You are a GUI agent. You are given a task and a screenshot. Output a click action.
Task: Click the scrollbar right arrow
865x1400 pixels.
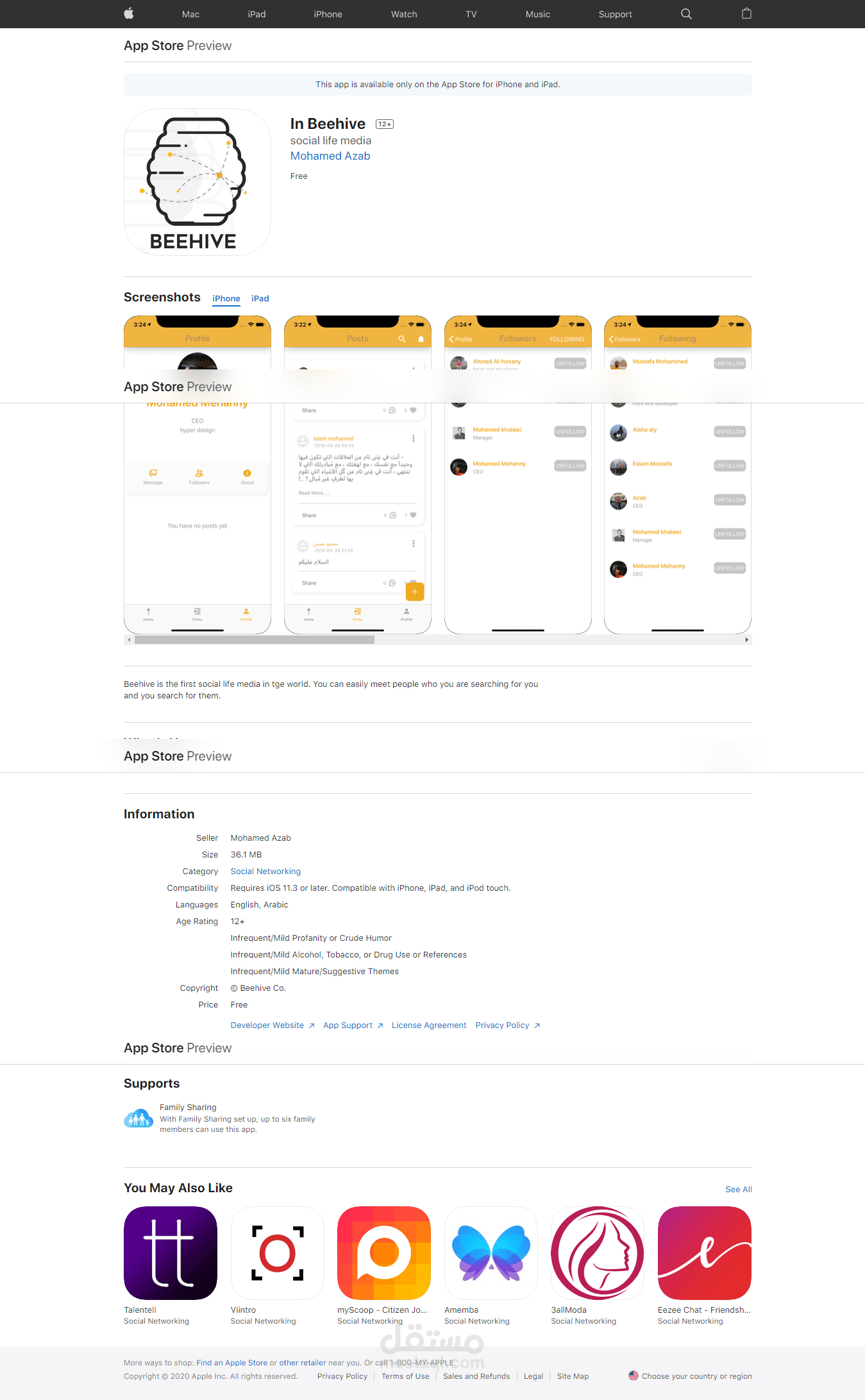746,639
